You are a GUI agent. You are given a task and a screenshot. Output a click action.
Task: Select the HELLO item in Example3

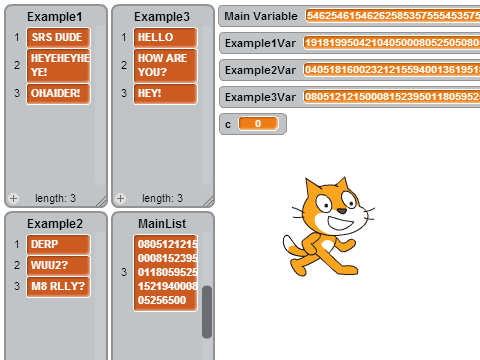[x=165, y=37]
